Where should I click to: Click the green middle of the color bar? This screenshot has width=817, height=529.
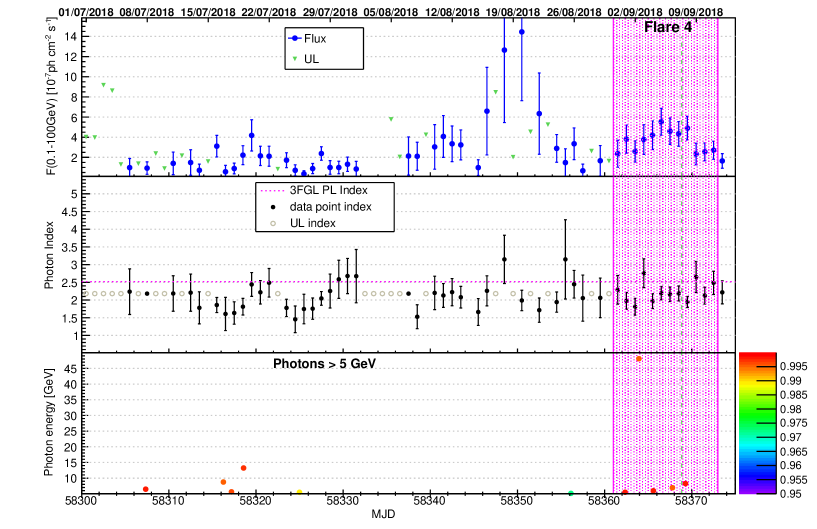coord(758,417)
